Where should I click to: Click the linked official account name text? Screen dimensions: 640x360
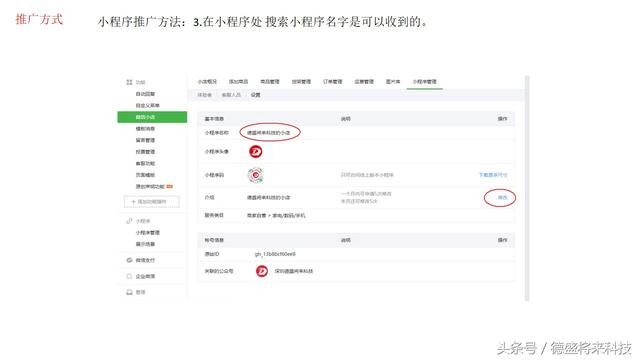pyautogui.click(x=294, y=271)
